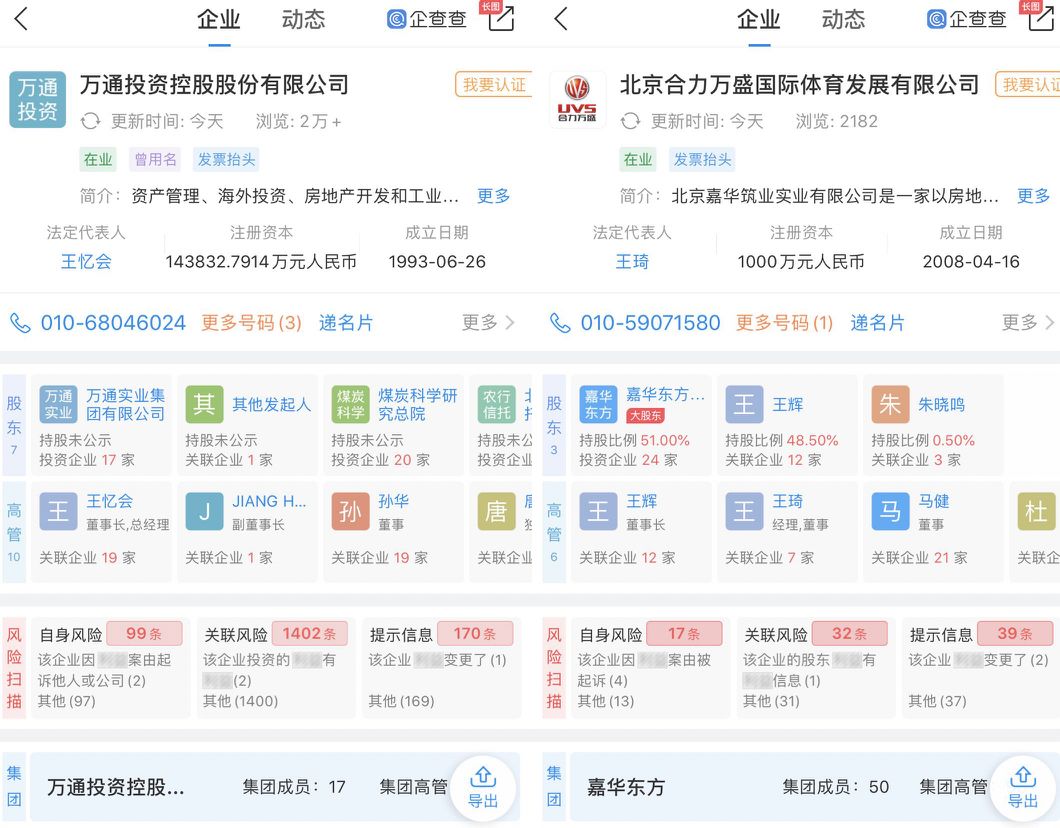Show 更多号码(3) for 万通投资控股
This screenshot has width=1060, height=828.
[x=251, y=323]
